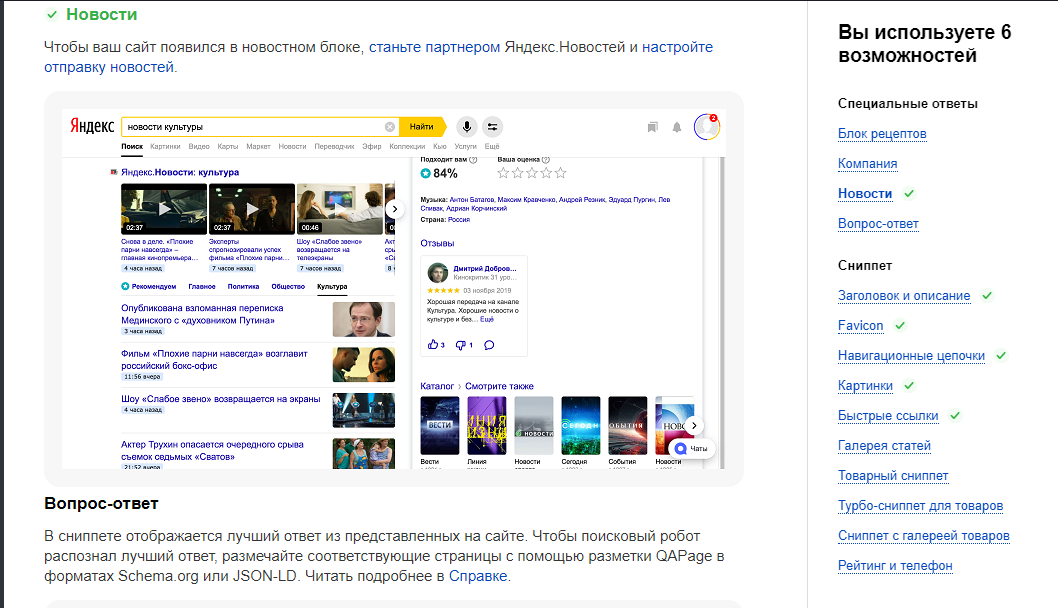This screenshot has height=608, width=1058.
Task: Click the Yandex logo
Action: (92, 126)
